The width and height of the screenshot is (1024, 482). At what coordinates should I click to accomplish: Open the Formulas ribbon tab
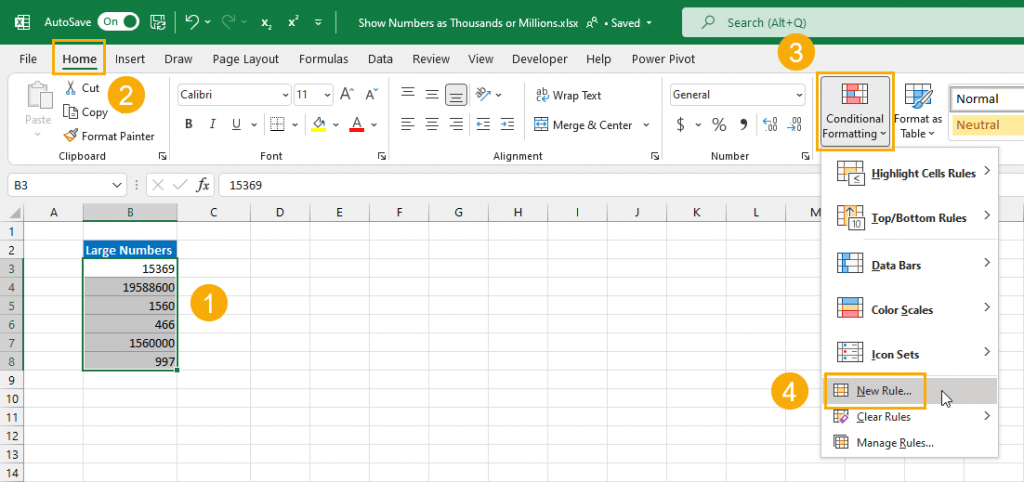pyautogui.click(x=323, y=59)
